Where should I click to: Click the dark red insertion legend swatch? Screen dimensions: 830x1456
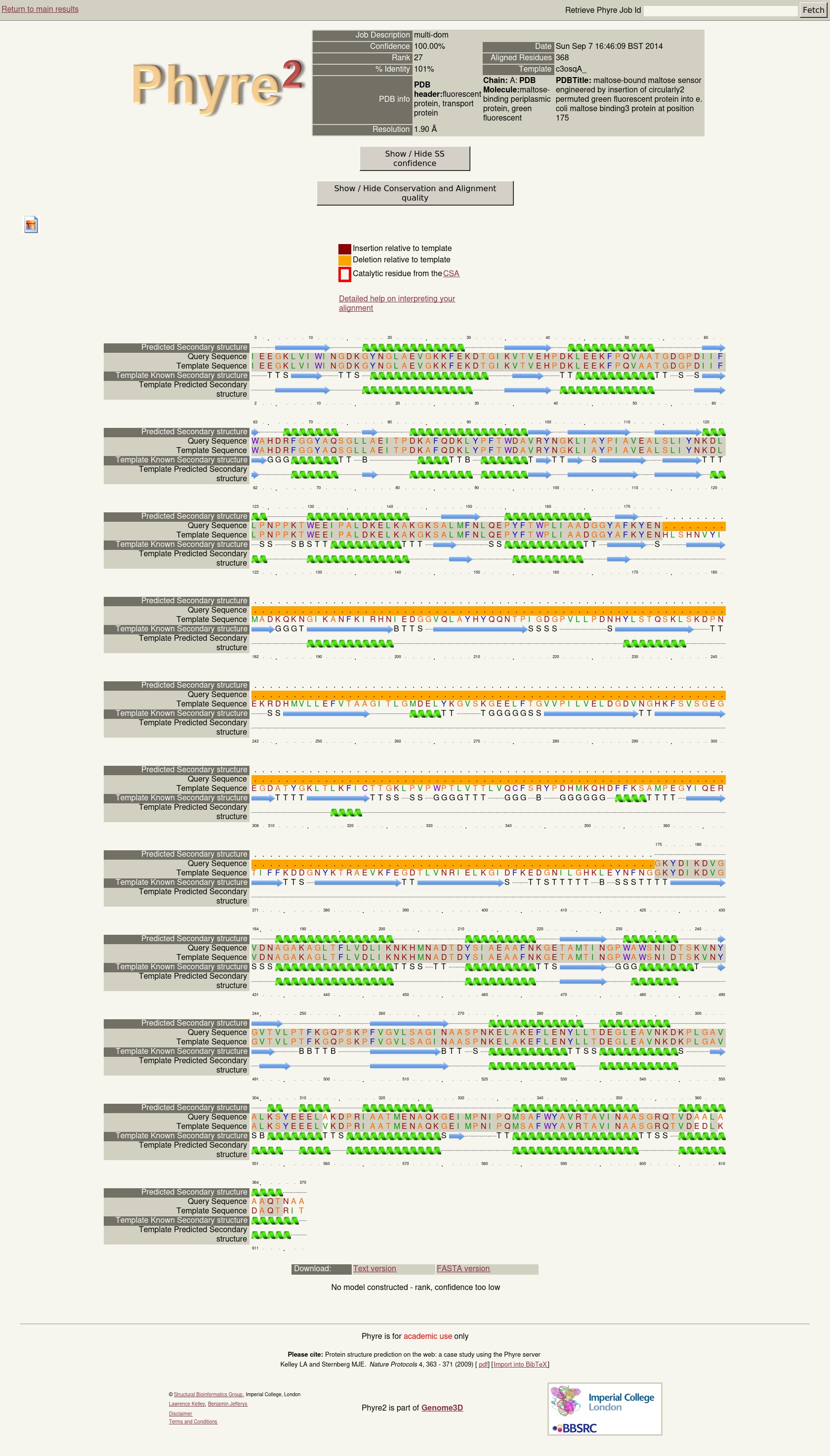pyautogui.click(x=344, y=249)
